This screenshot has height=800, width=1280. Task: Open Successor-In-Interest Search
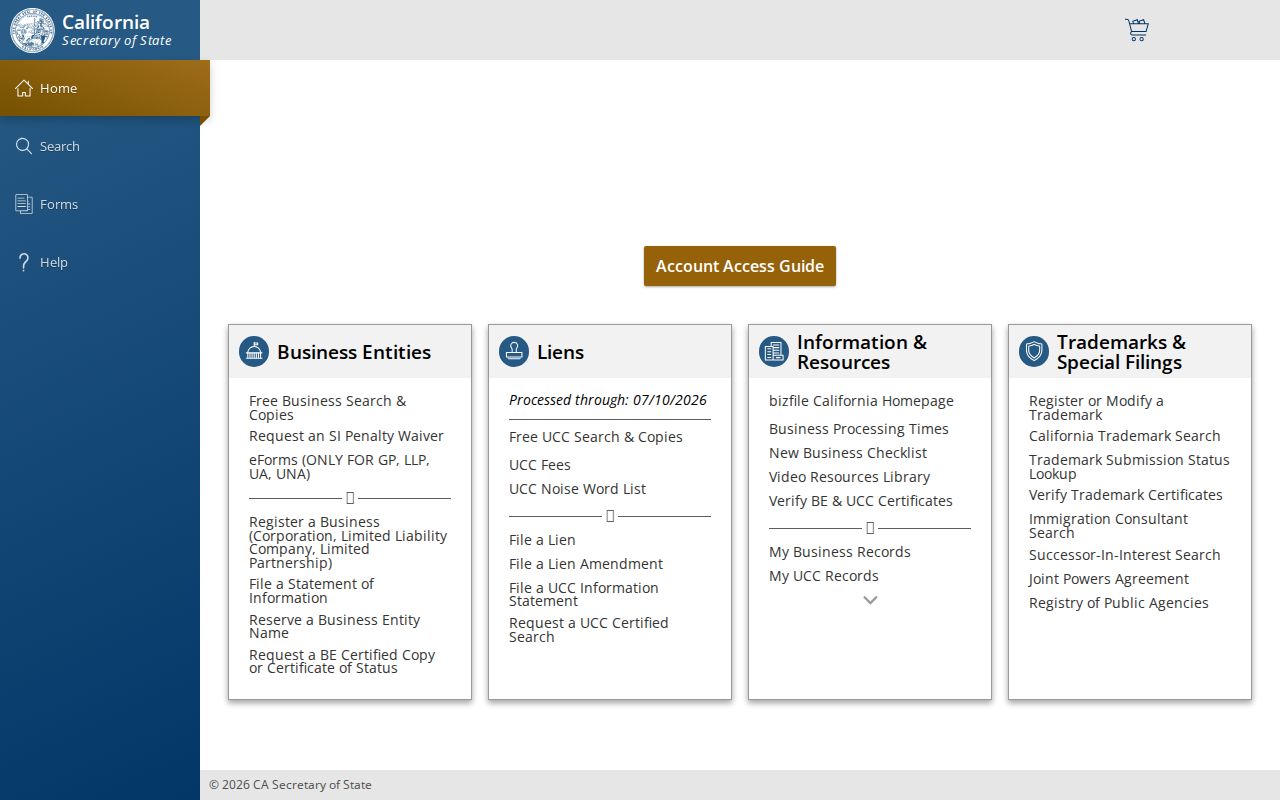(1125, 555)
